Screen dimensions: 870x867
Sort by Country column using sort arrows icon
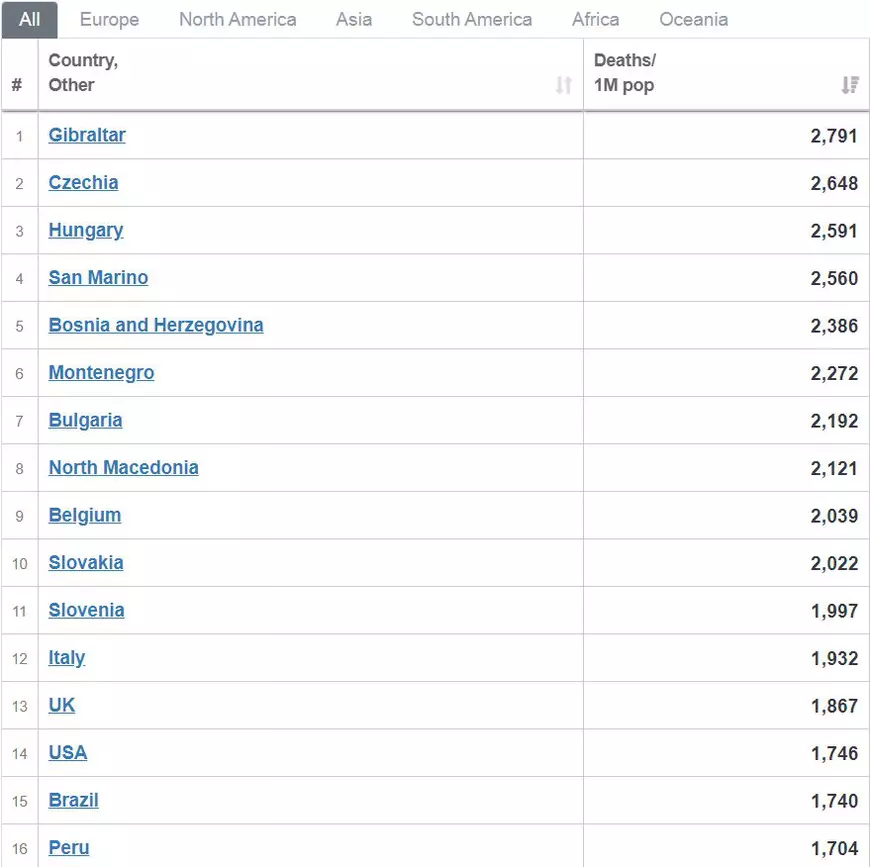click(x=563, y=85)
